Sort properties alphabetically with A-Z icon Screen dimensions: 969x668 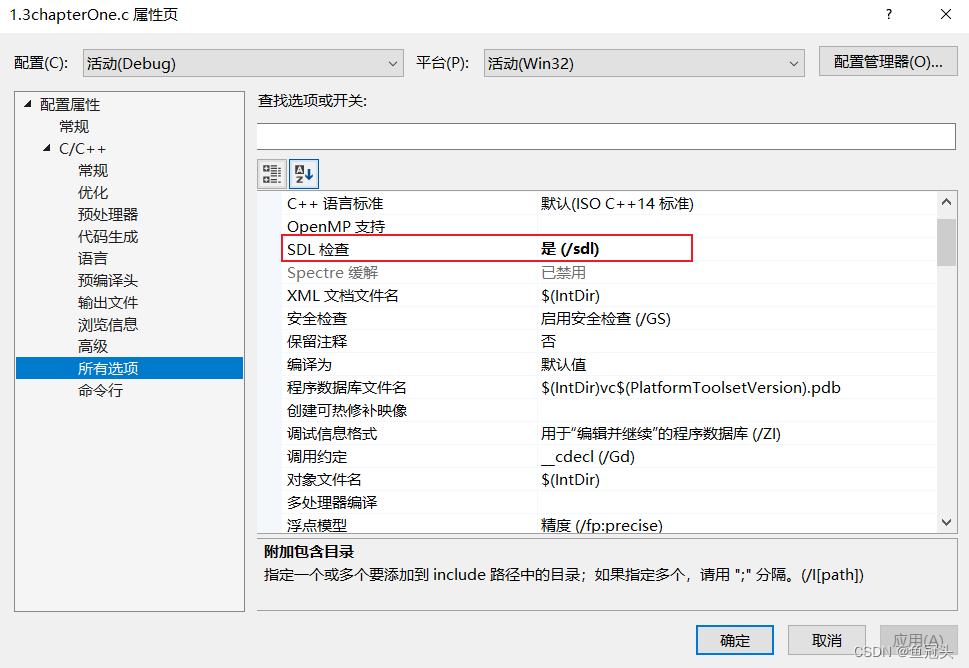(x=303, y=173)
